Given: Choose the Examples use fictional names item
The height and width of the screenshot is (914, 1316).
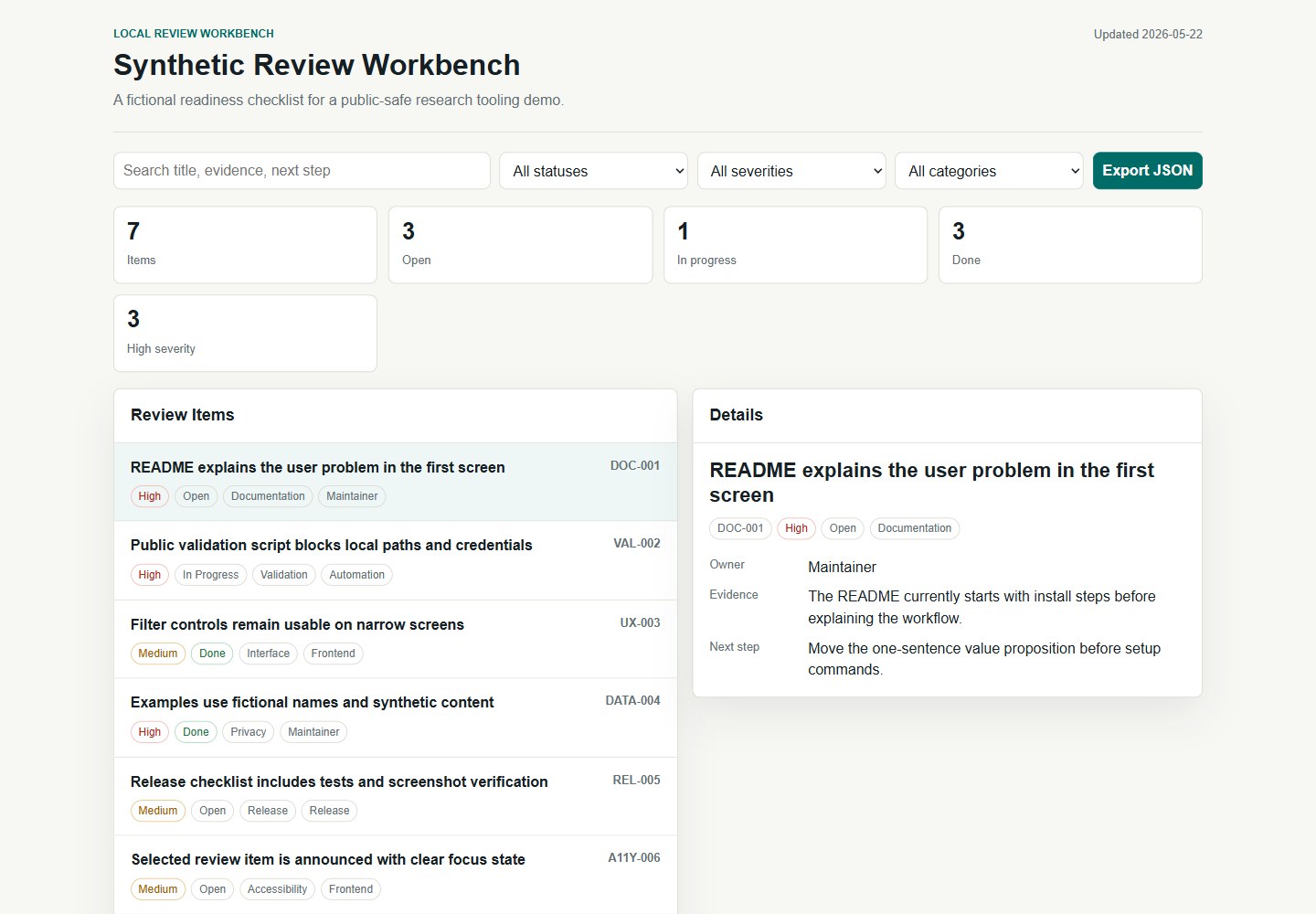Looking at the screenshot, I should [x=396, y=717].
